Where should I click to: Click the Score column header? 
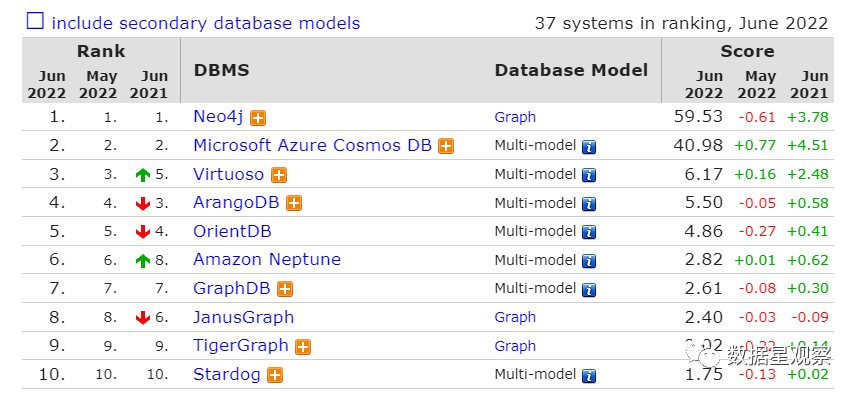click(x=747, y=51)
